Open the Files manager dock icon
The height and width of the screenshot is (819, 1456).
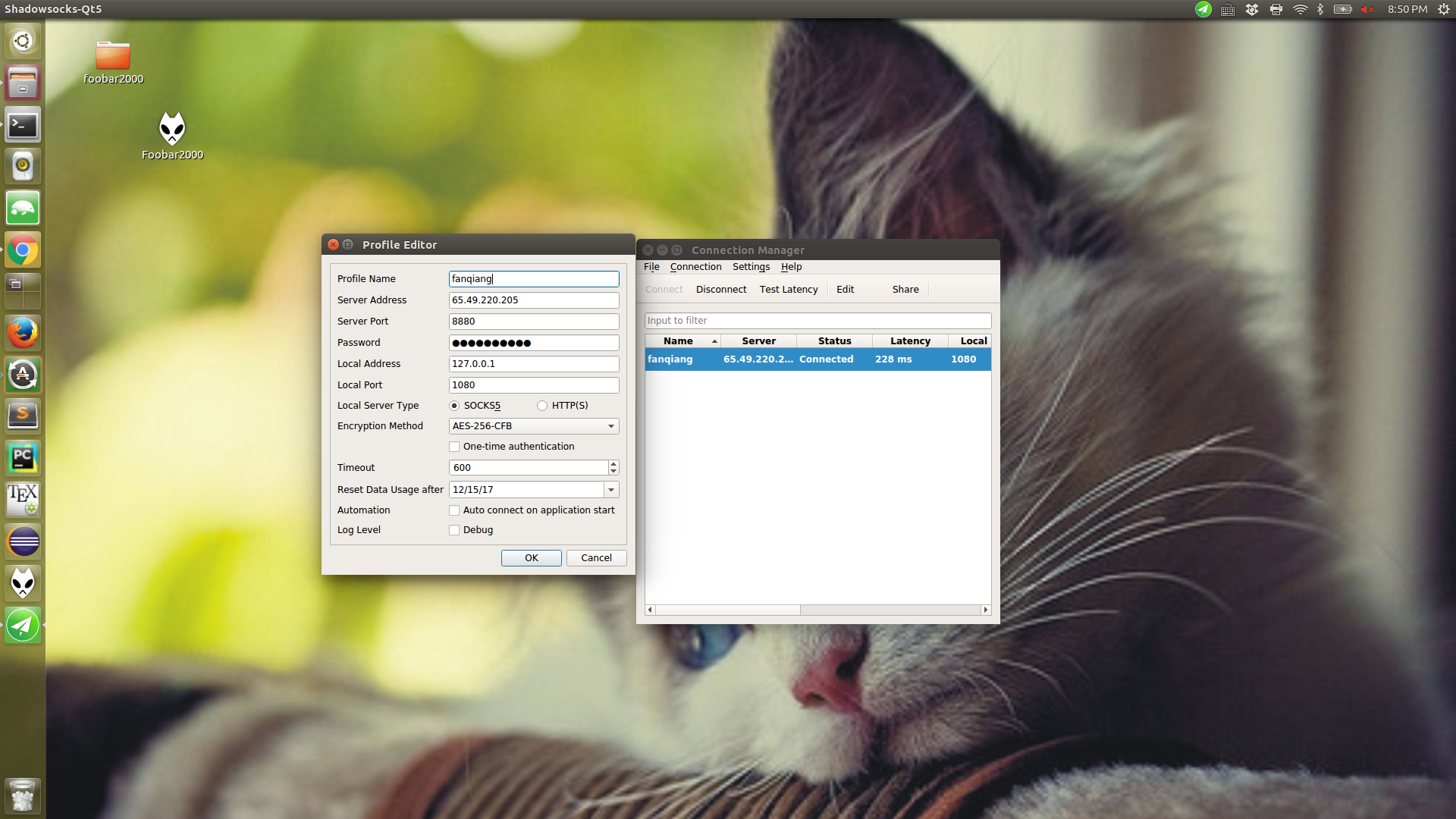pyautogui.click(x=23, y=83)
